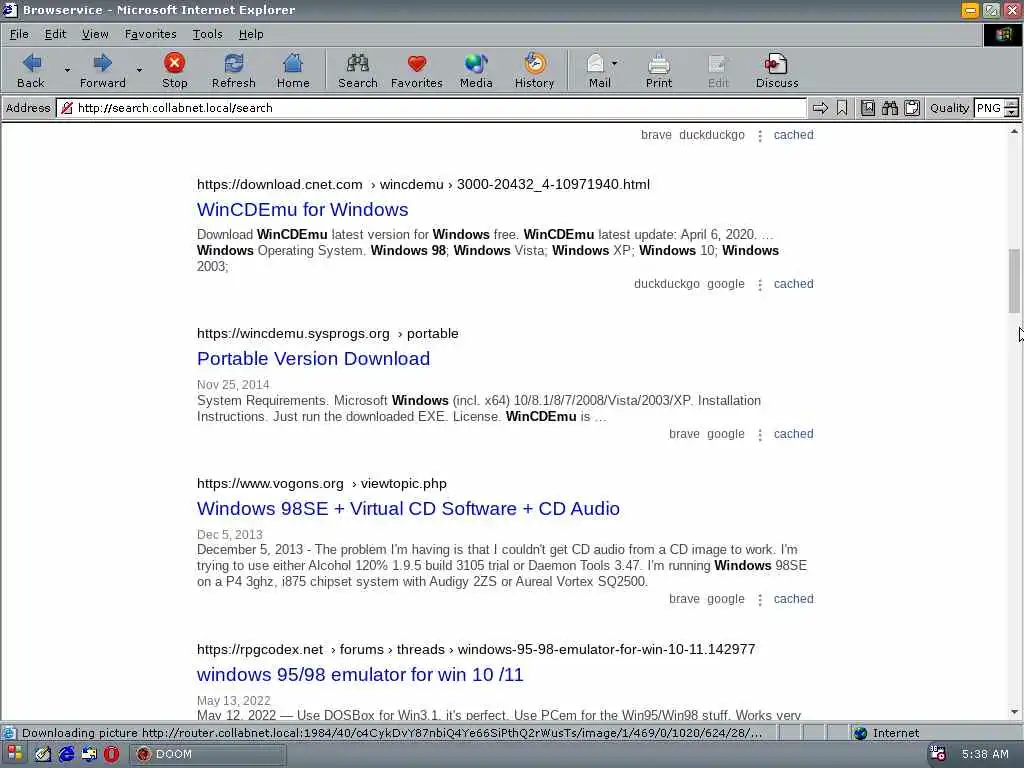This screenshot has height=768, width=1024.
Task: Open Windows 98SE + Virtual CD Software result
Action: (x=408, y=509)
